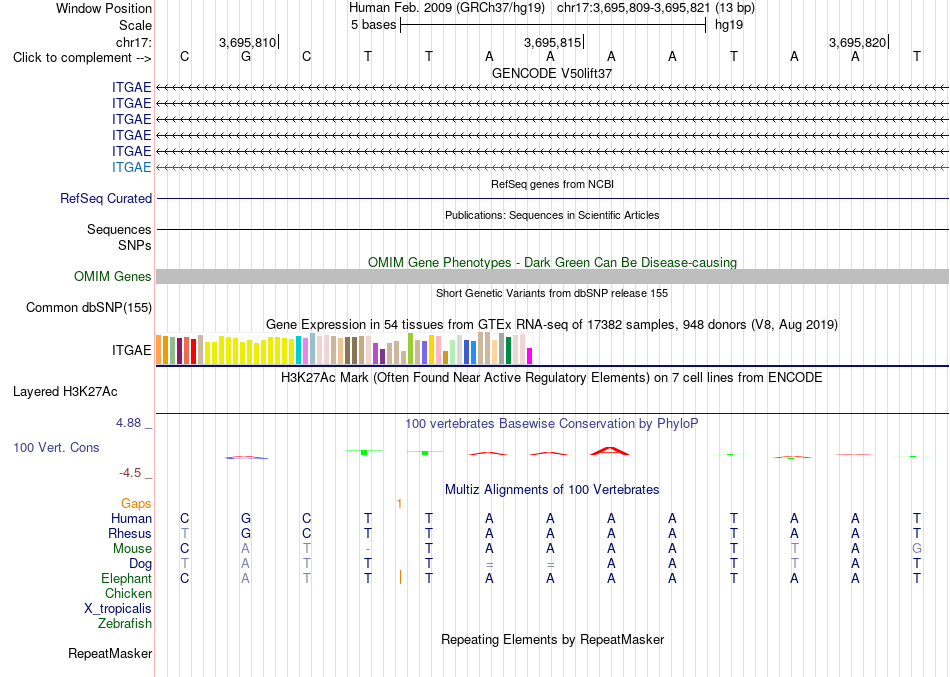Click the tallest red PhyloP conservation peak
Viewport: 950px width, 677px height.
coord(610,450)
